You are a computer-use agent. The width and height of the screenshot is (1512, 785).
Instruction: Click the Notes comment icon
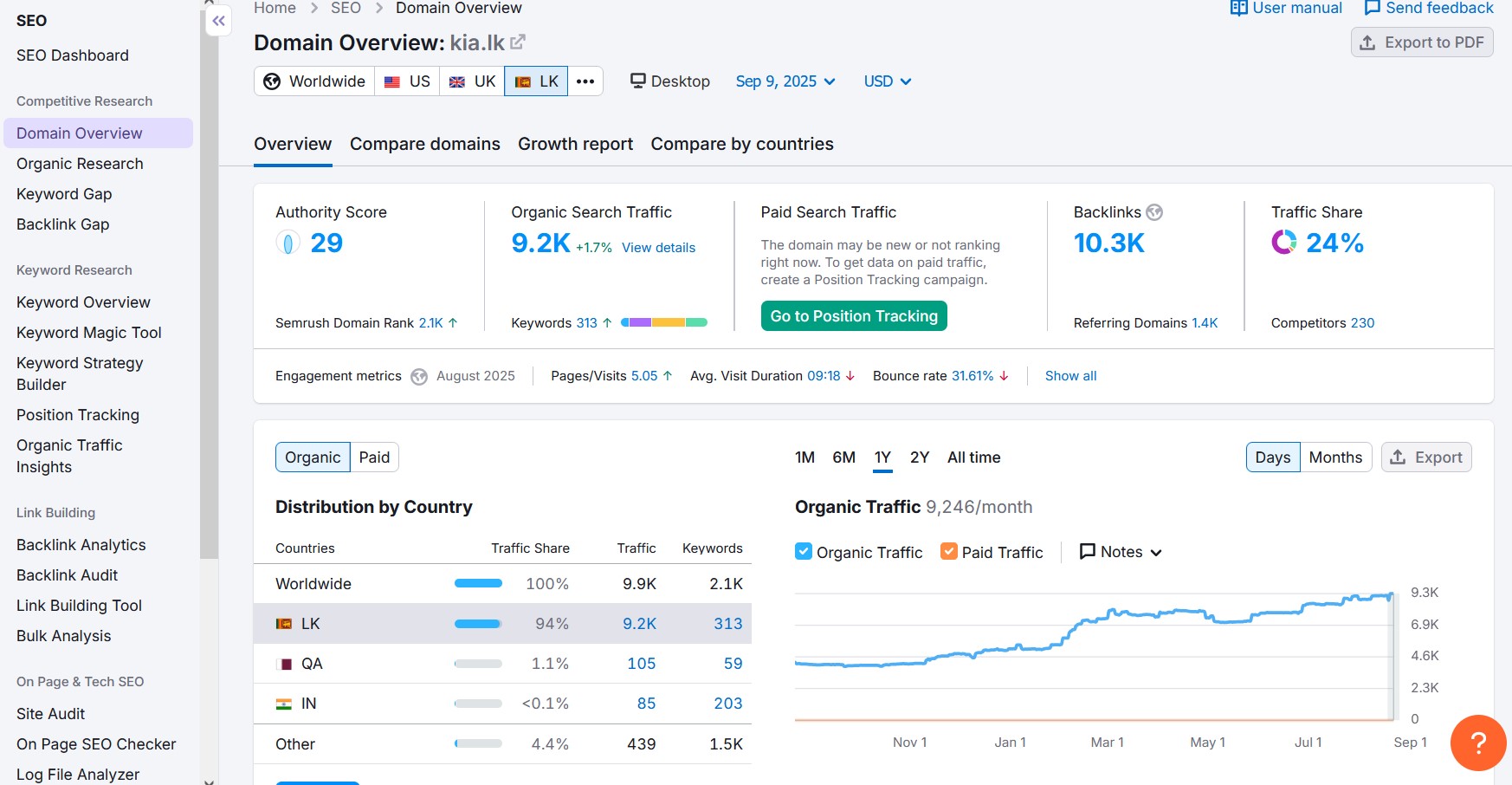pos(1088,551)
